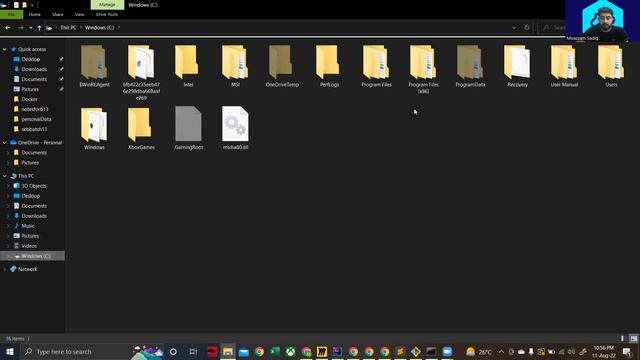Open the XboxGames folder
Image resolution: width=640 pixels, height=360 pixels.
141,129
